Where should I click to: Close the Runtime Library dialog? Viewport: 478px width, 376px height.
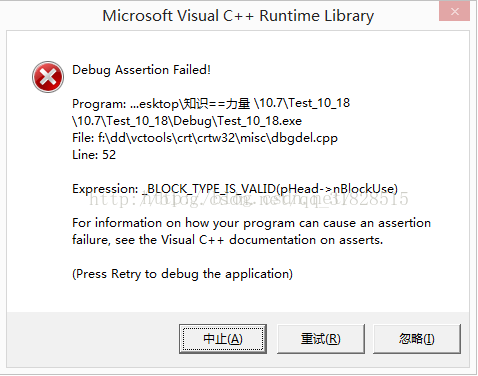[454, 12]
